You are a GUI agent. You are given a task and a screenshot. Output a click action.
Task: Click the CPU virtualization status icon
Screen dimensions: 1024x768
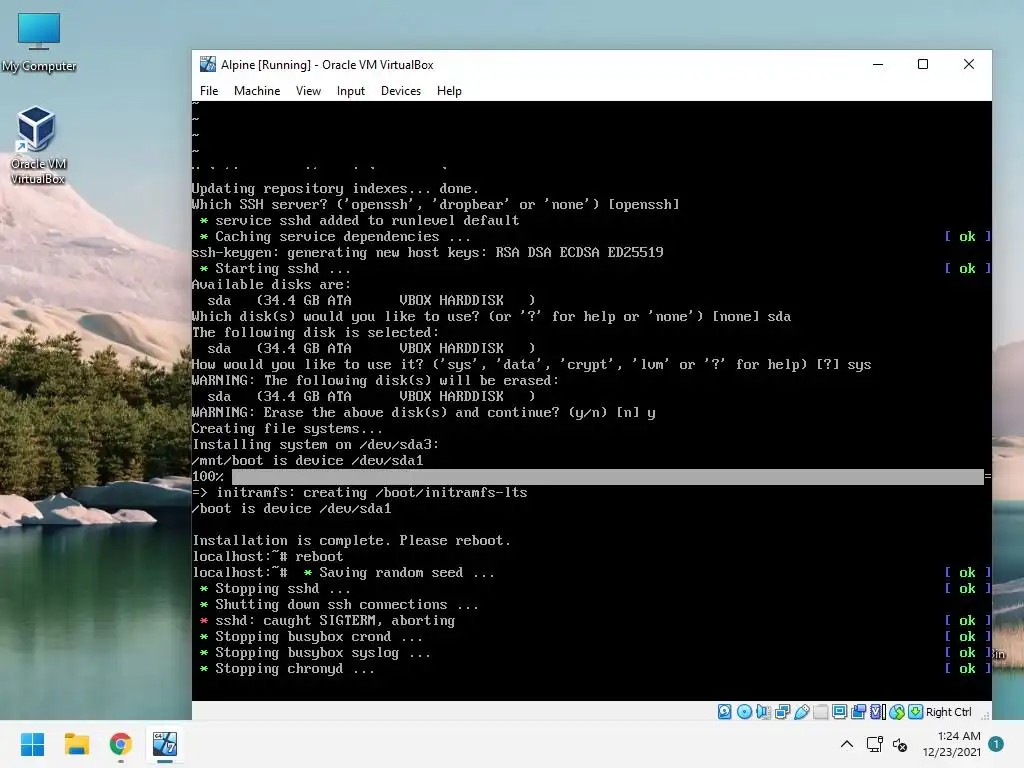click(x=878, y=712)
